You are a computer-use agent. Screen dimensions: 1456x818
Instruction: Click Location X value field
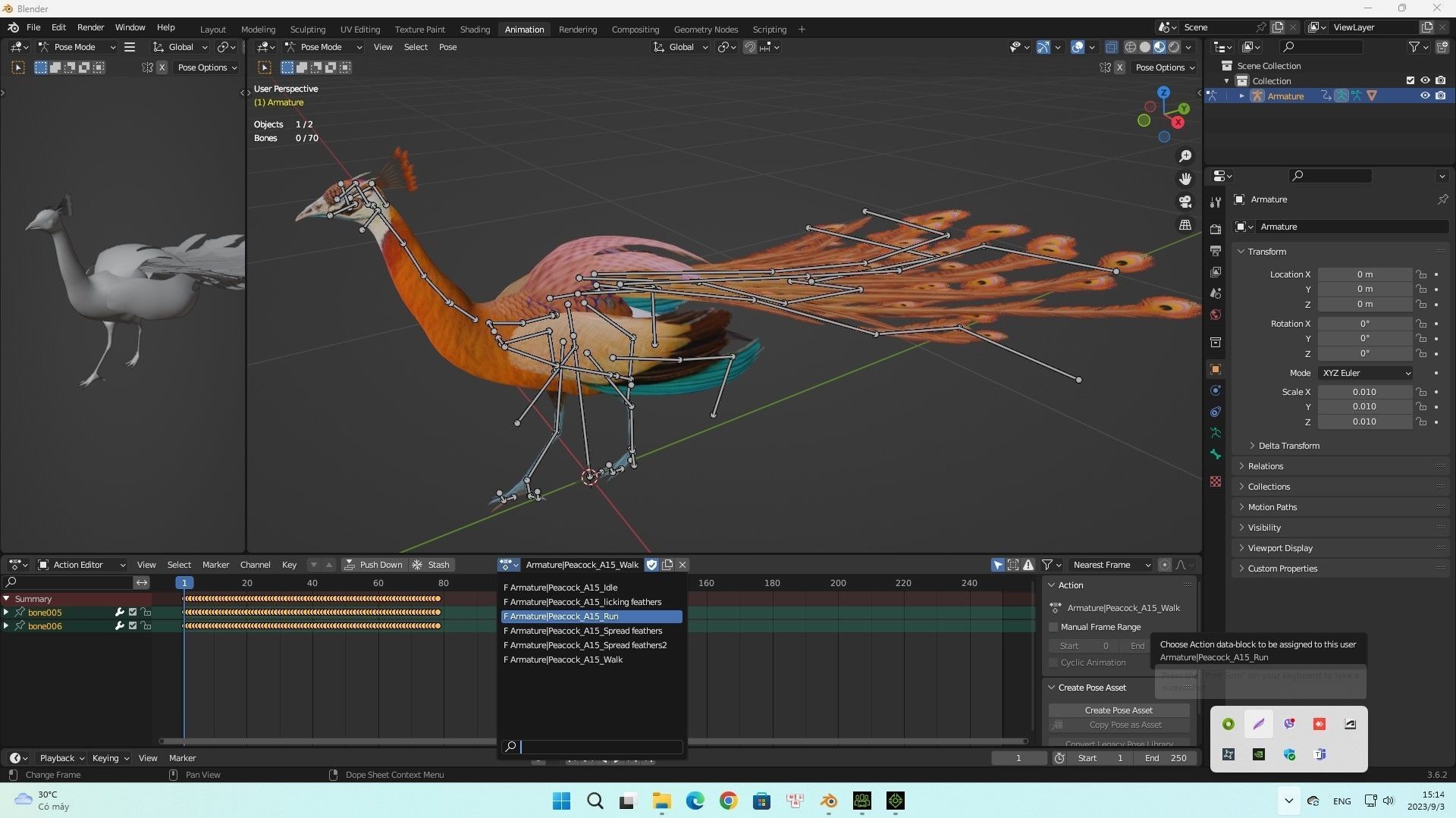pos(1364,274)
